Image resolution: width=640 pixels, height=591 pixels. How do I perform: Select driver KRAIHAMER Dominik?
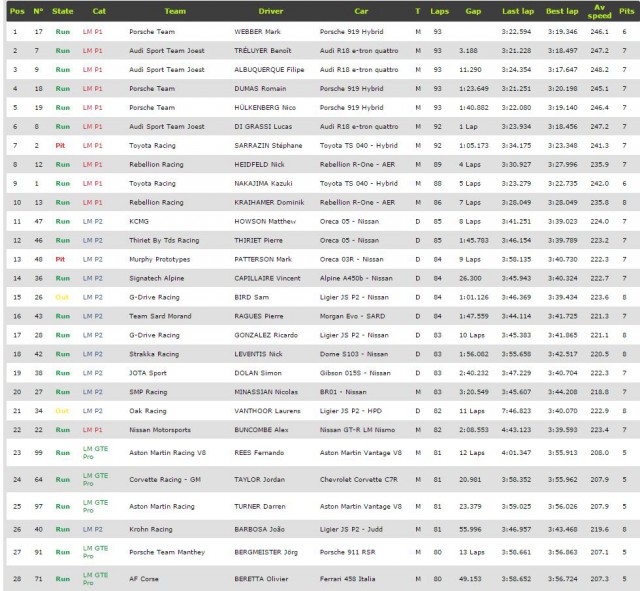(269, 202)
